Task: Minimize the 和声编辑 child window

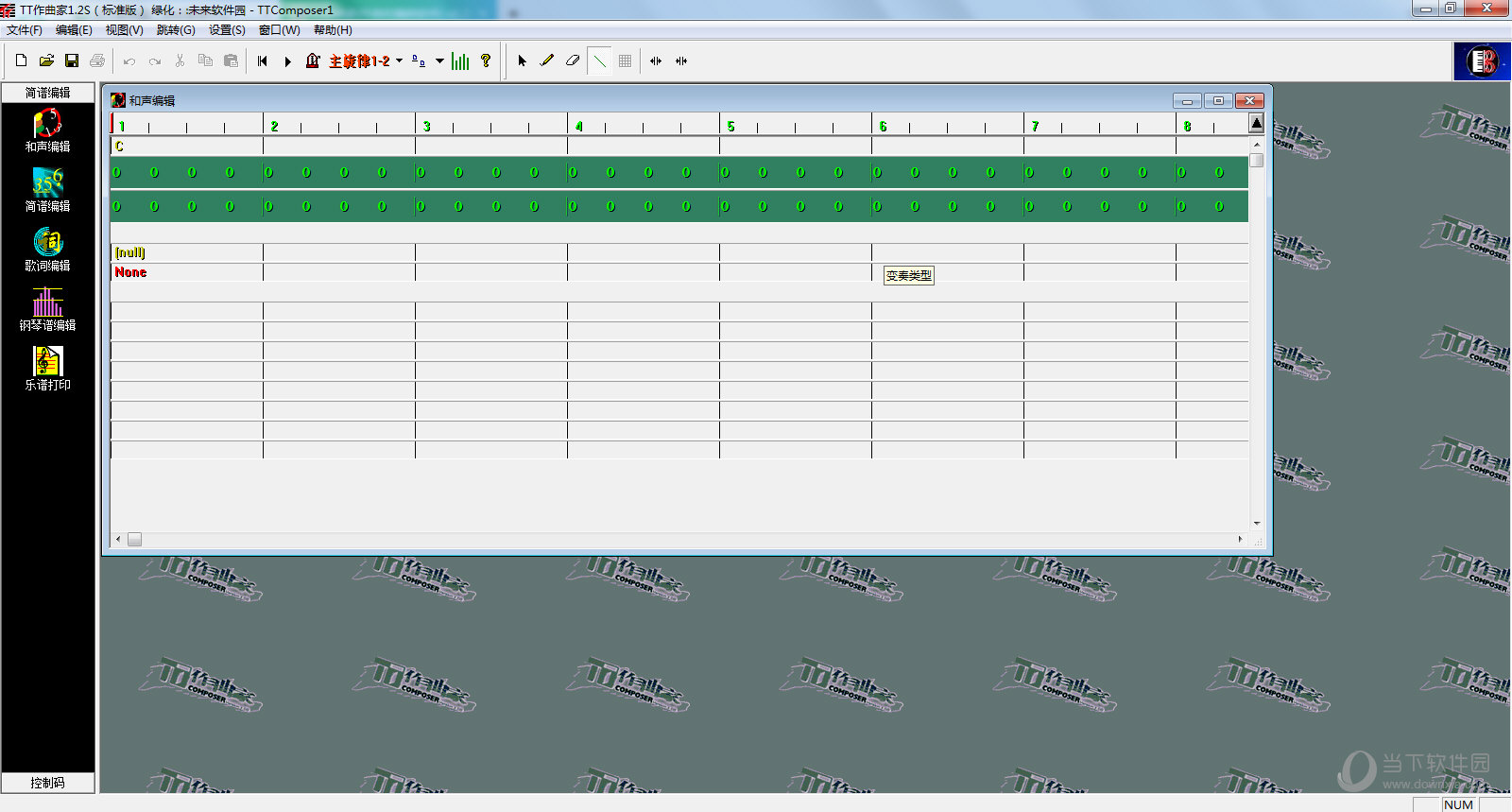Action: [1187, 100]
